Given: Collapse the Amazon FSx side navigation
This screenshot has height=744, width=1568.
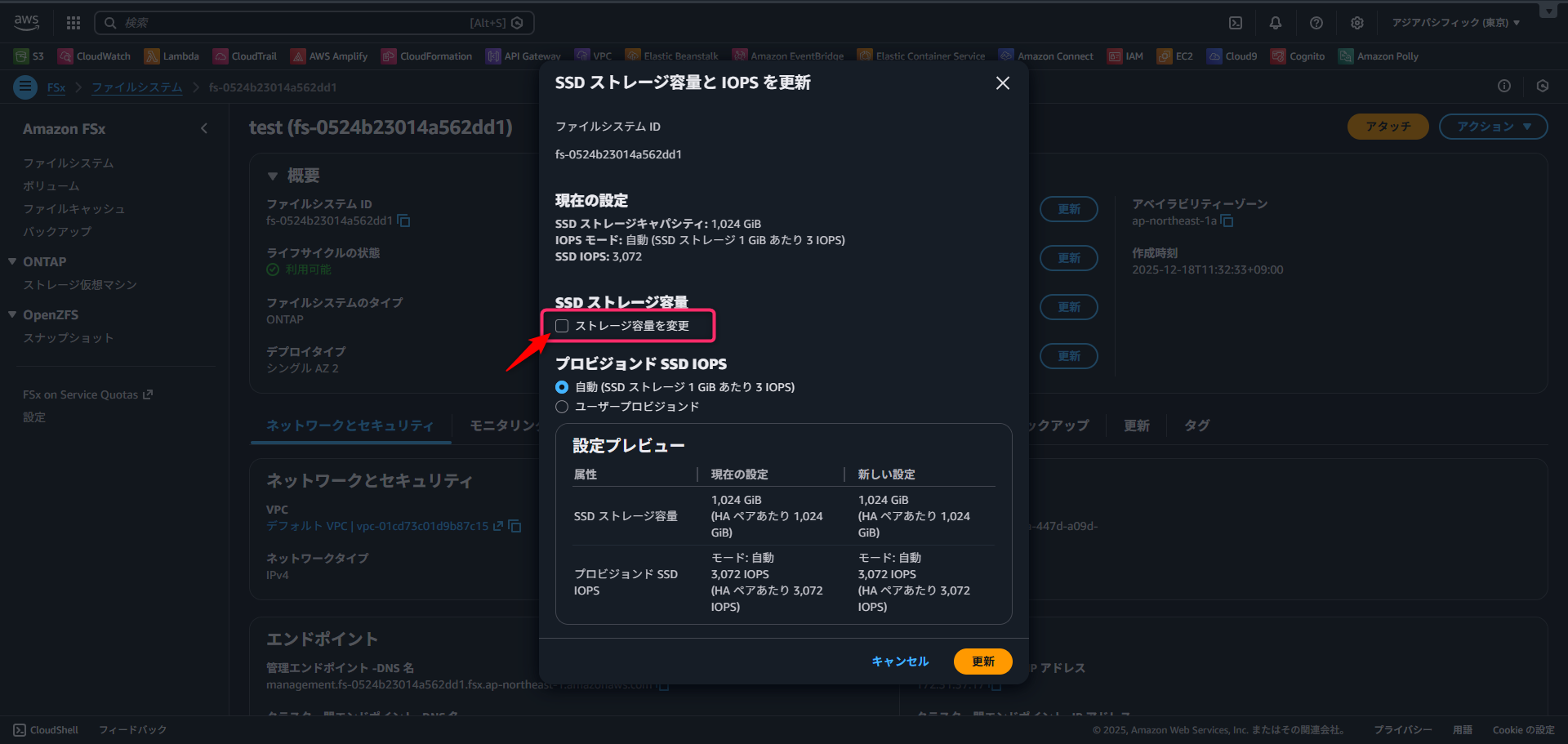Looking at the screenshot, I should point(204,128).
